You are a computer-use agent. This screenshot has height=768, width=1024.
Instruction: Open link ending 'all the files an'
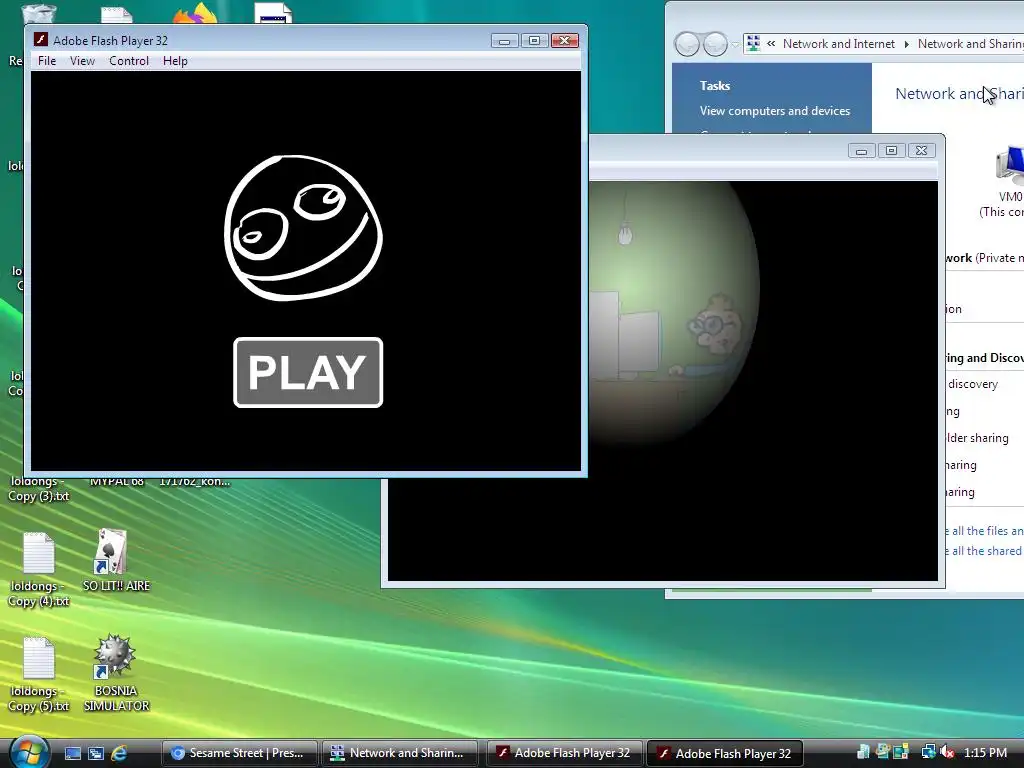pos(985,531)
